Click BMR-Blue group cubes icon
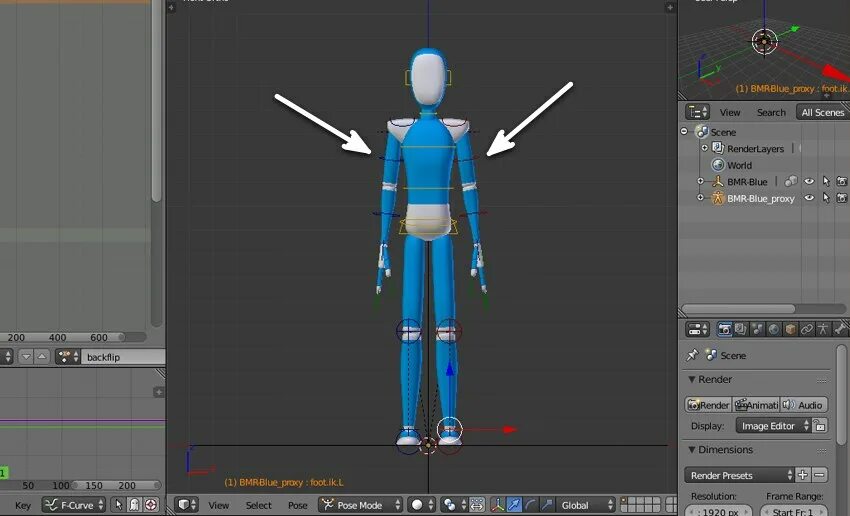Screen dimensions: 850x516 791,181
